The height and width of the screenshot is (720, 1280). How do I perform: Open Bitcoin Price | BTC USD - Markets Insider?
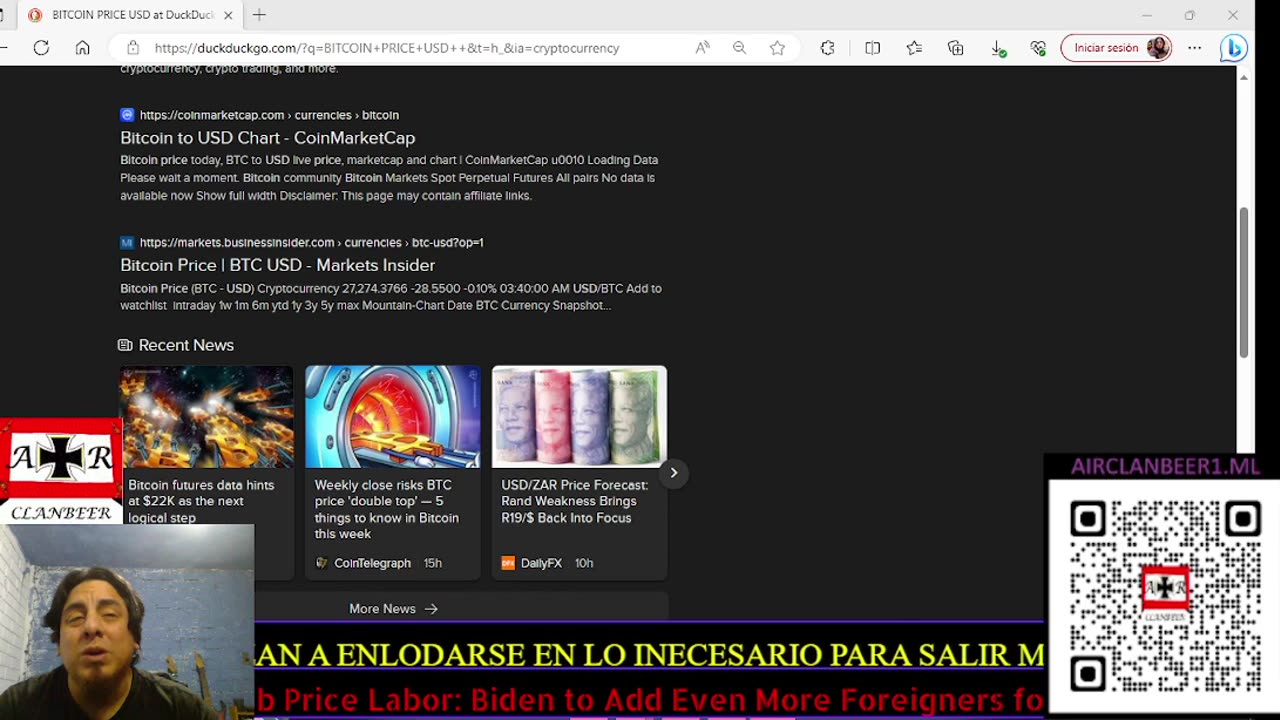277,265
